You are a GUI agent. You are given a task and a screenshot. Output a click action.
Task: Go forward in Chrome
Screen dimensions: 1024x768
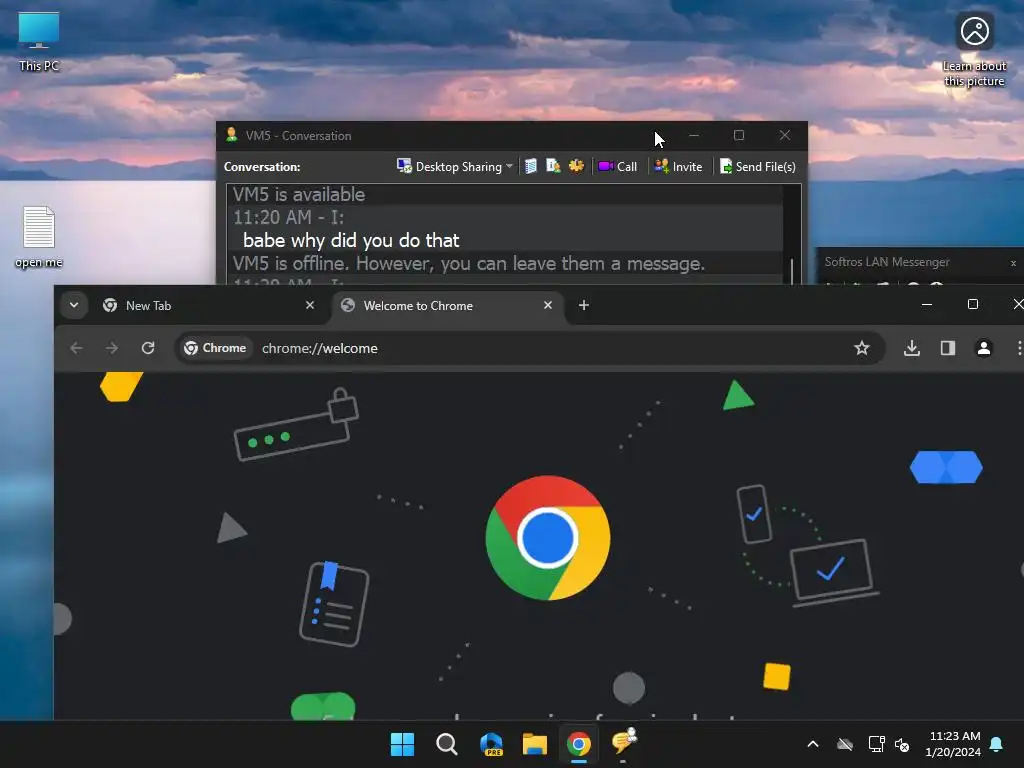tap(112, 348)
